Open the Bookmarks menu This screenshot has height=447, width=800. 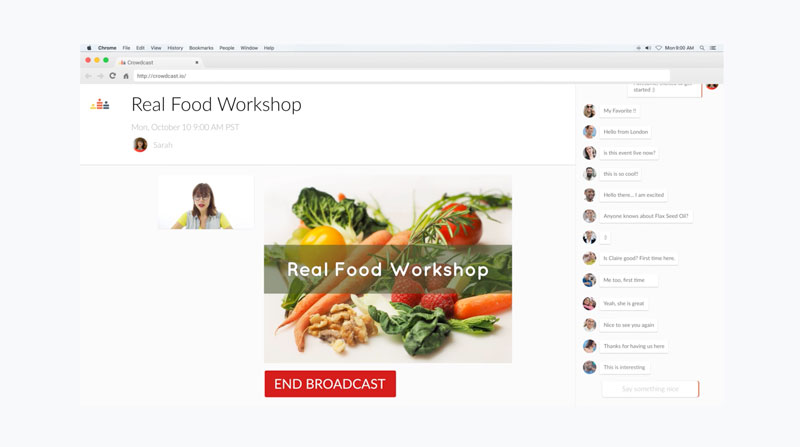point(201,48)
